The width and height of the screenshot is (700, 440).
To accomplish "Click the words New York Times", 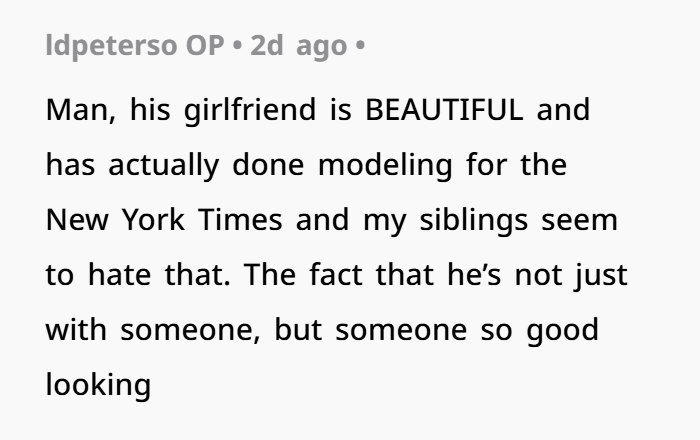I will (x=164, y=220).
